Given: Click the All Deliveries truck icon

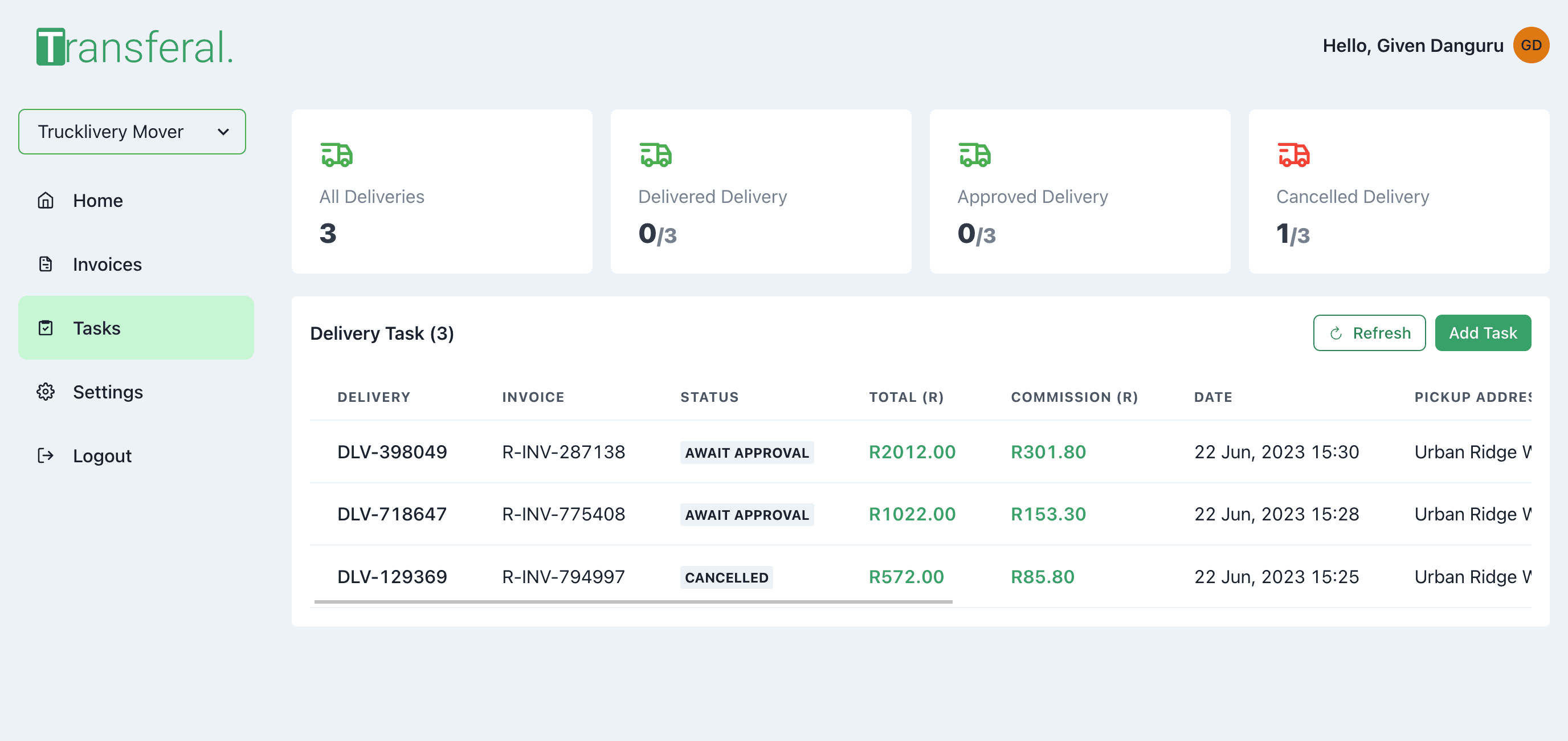Looking at the screenshot, I should [x=337, y=154].
